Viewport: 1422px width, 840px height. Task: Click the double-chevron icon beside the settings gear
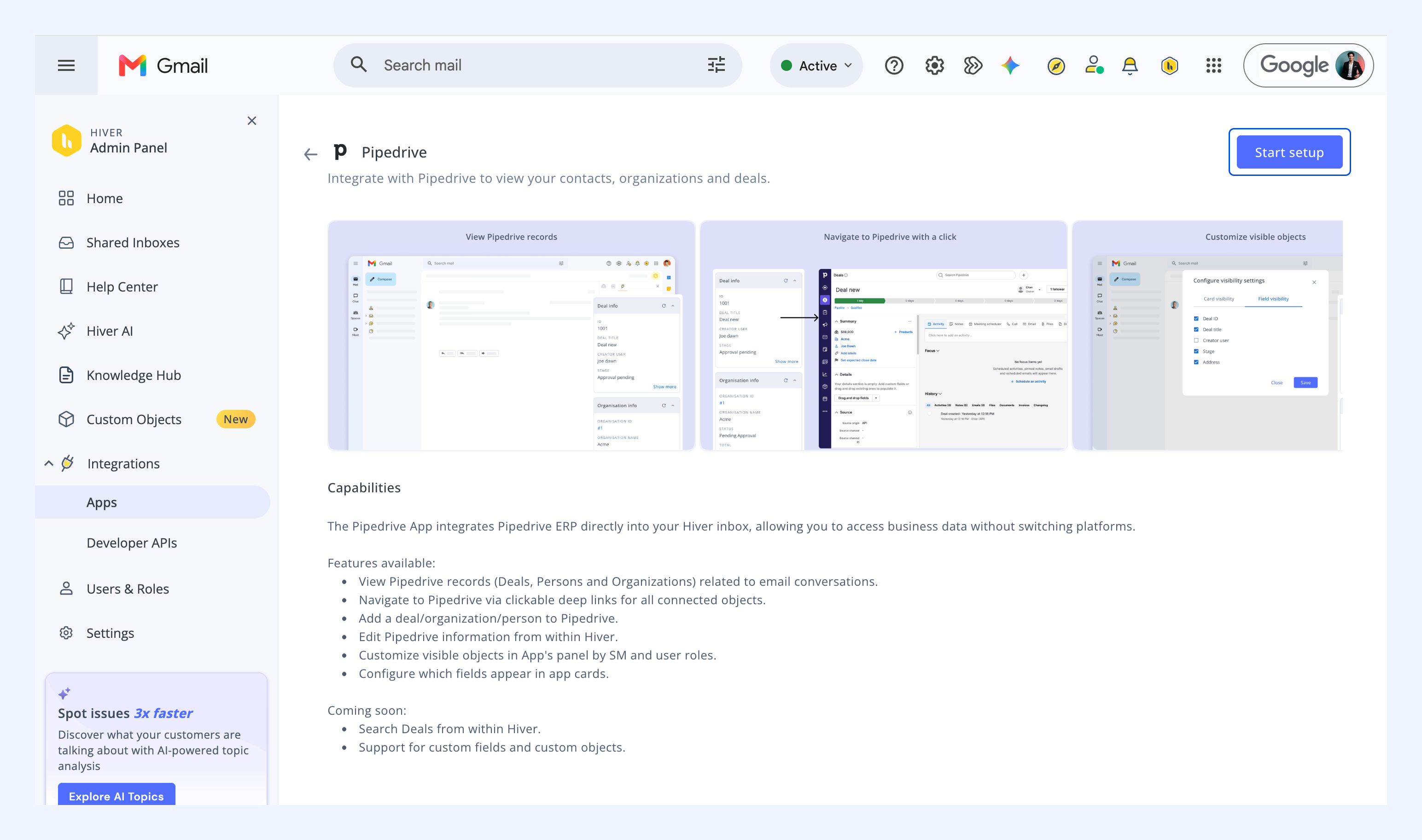pyautogui.click(x=973, y=66)
